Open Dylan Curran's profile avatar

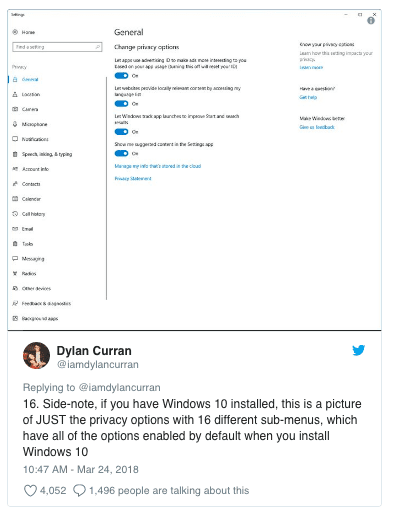click(x=36, y=355)
